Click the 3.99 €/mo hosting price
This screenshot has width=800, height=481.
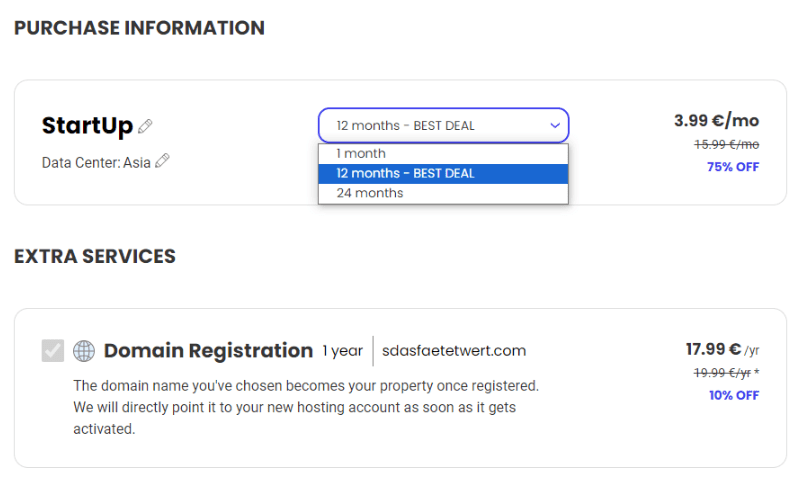[x=716, y=121]
